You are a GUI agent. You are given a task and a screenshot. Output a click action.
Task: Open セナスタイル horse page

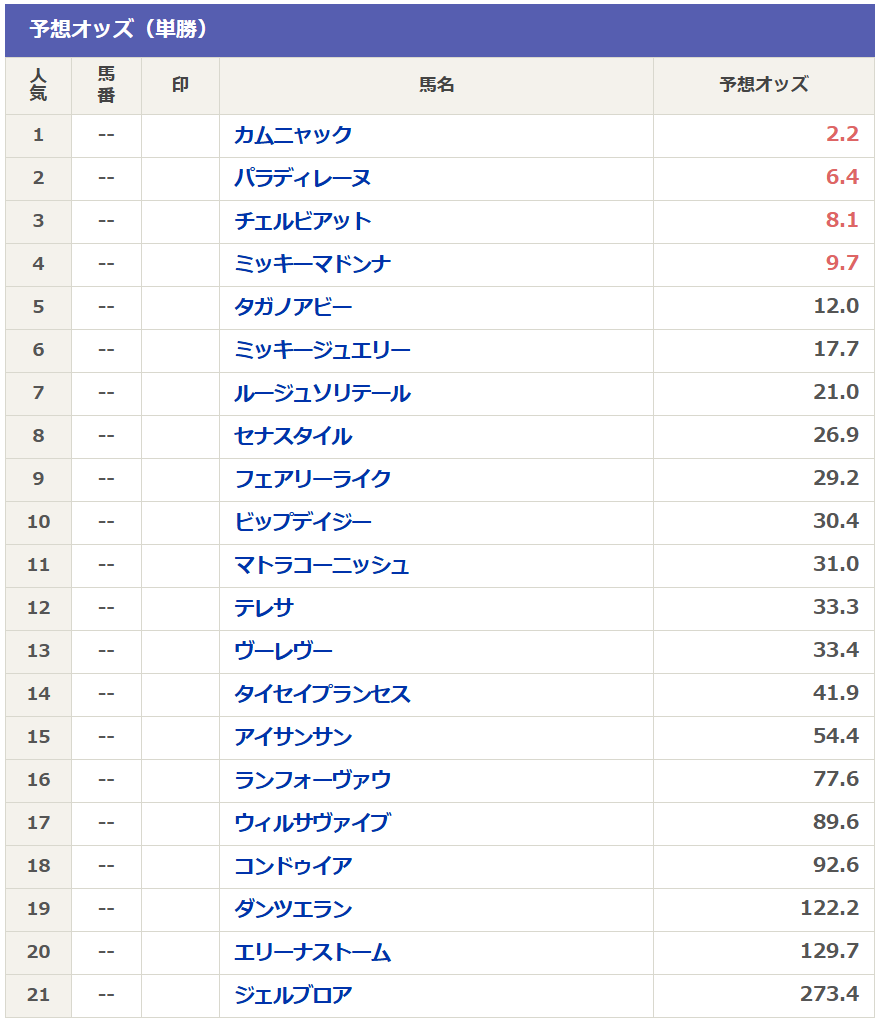[293, 437]
